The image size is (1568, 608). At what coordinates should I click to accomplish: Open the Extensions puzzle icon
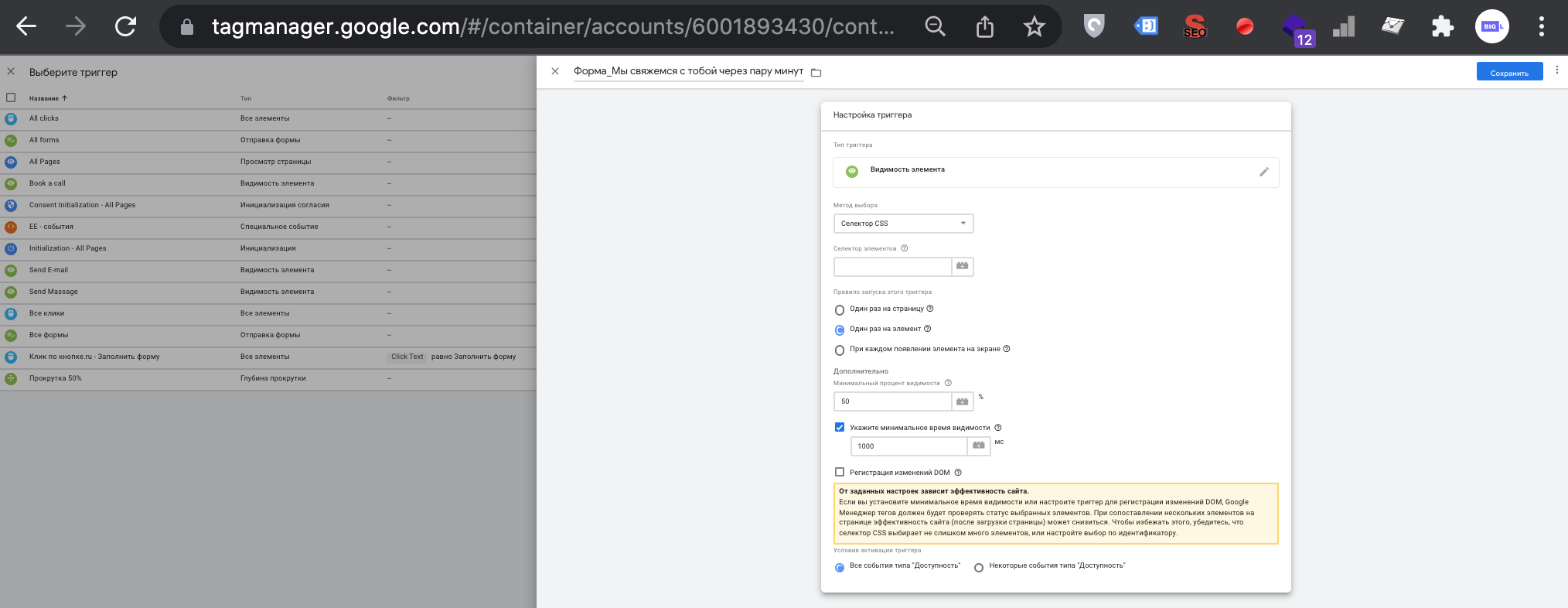(x=1442, y=27)
